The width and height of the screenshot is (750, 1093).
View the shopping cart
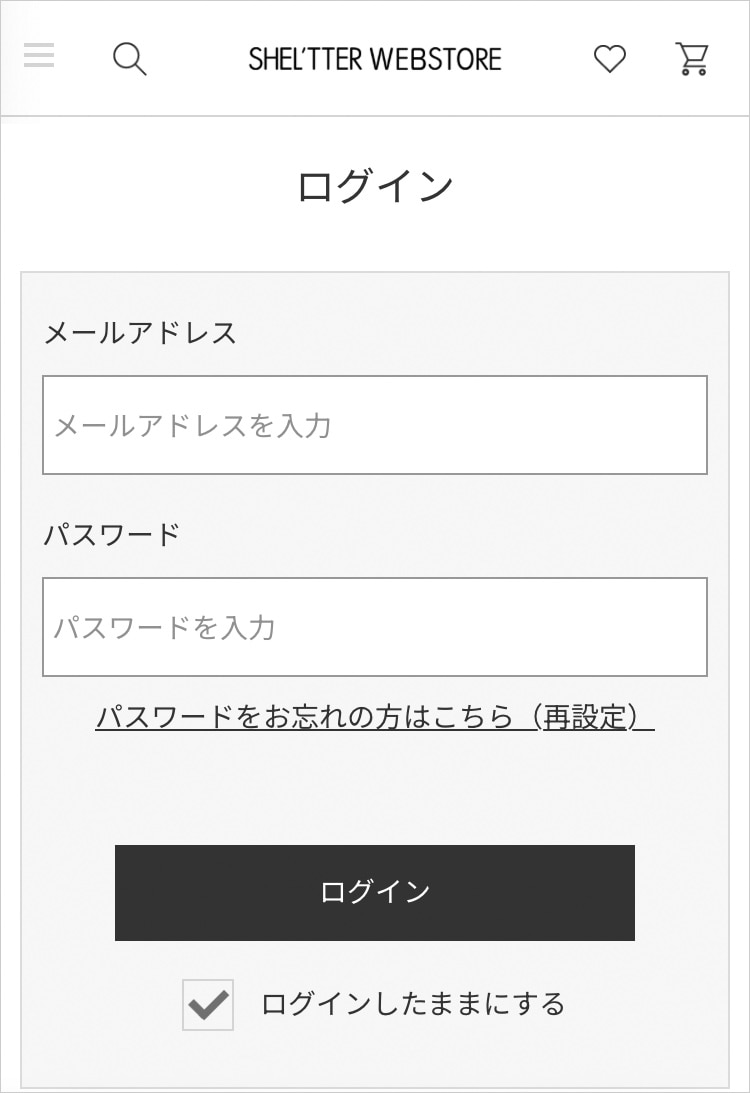[x=692, y=59]
